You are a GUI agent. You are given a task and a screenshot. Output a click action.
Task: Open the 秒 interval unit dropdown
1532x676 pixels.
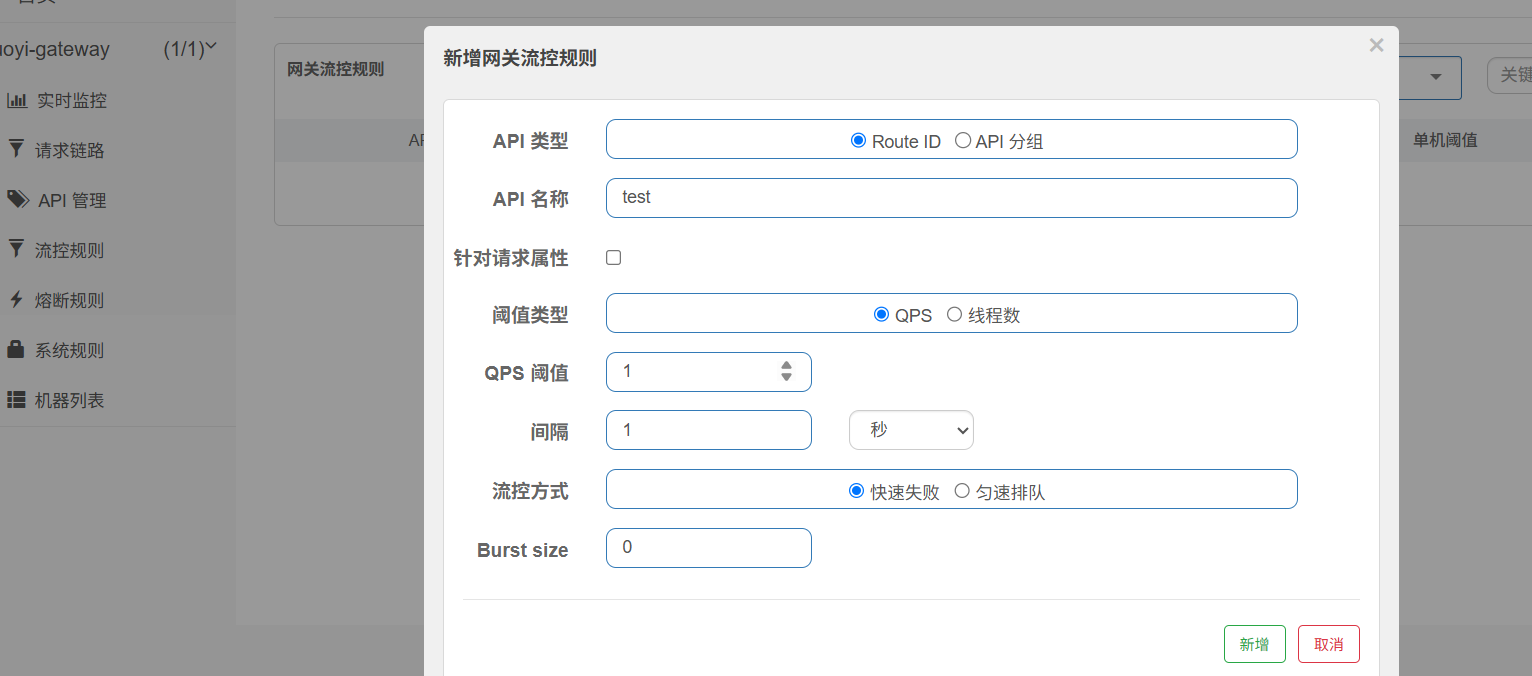click(911, 430)
